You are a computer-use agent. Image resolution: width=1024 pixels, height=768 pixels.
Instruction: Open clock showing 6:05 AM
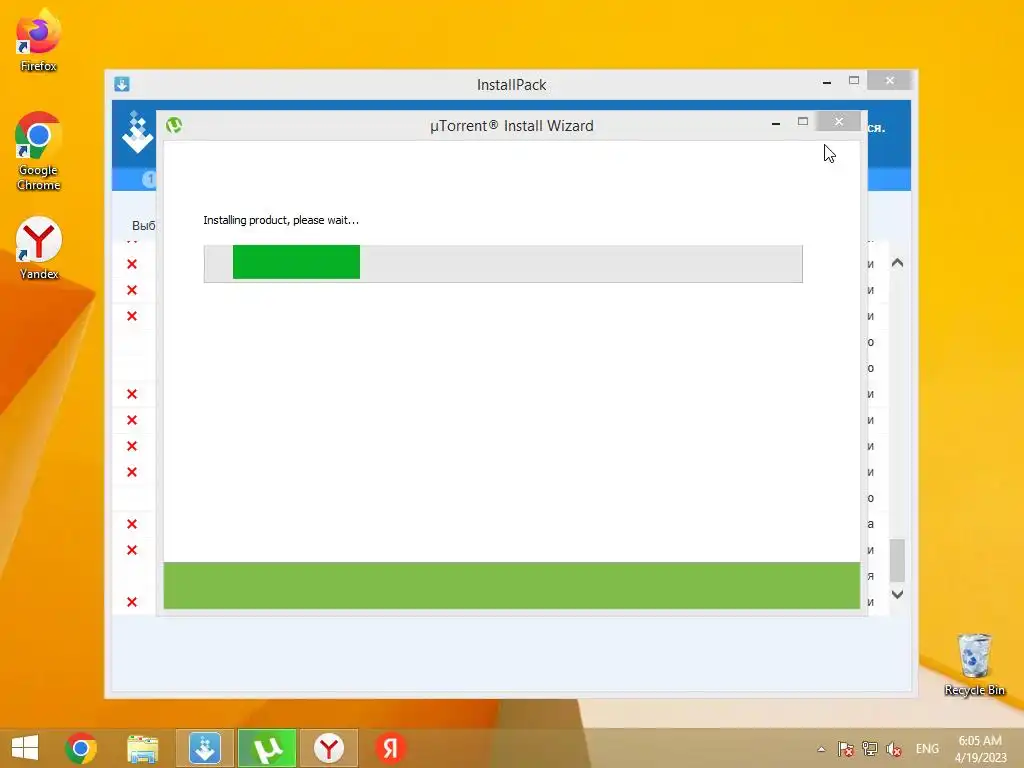tap(980, 748)
